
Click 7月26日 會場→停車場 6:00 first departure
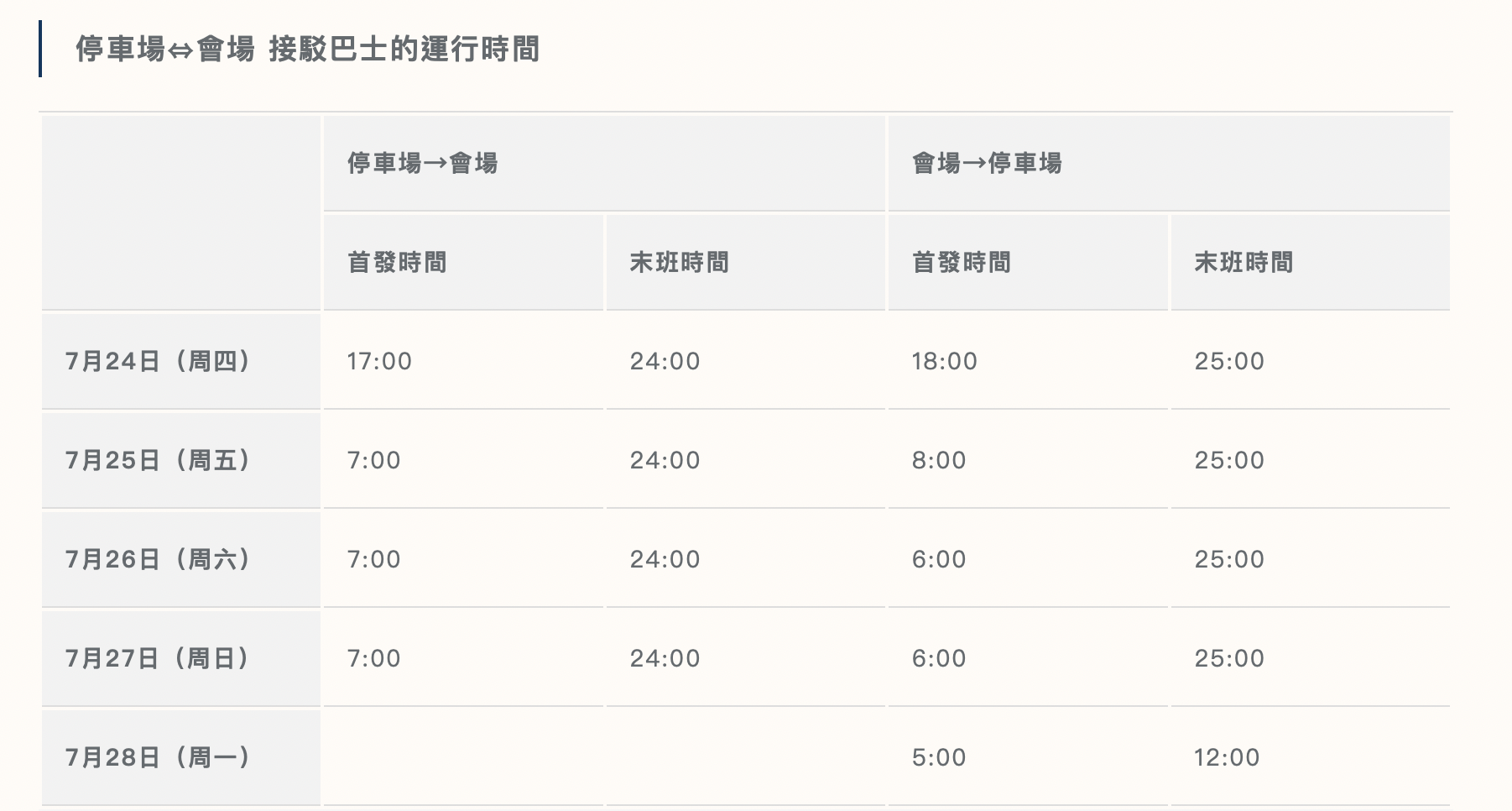point(939,560)
